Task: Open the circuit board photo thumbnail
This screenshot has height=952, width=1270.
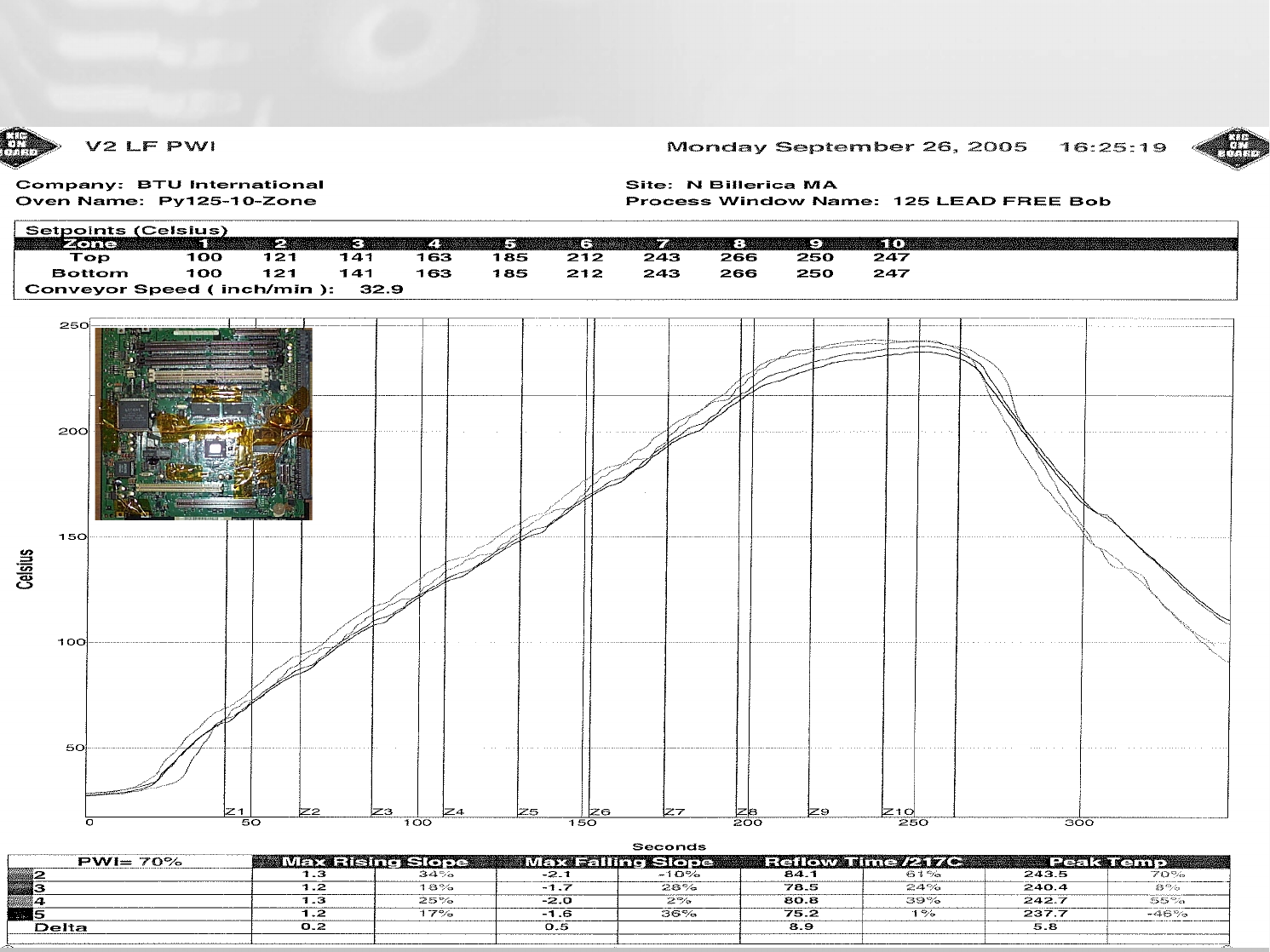Action: pos(204,423)
